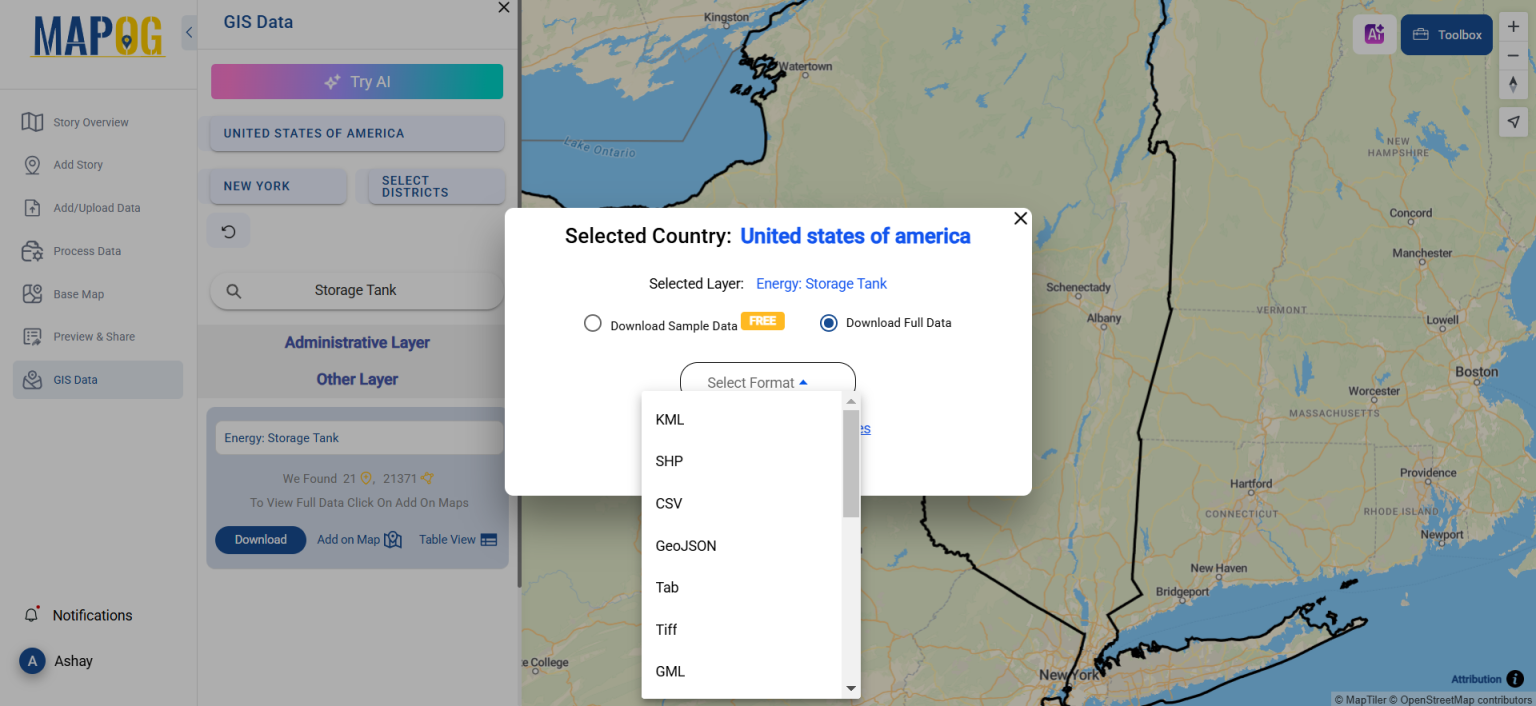Click the undo arrow in GIS Data panel
This screenshot has width=1536, height=706.
click(229, 230)
